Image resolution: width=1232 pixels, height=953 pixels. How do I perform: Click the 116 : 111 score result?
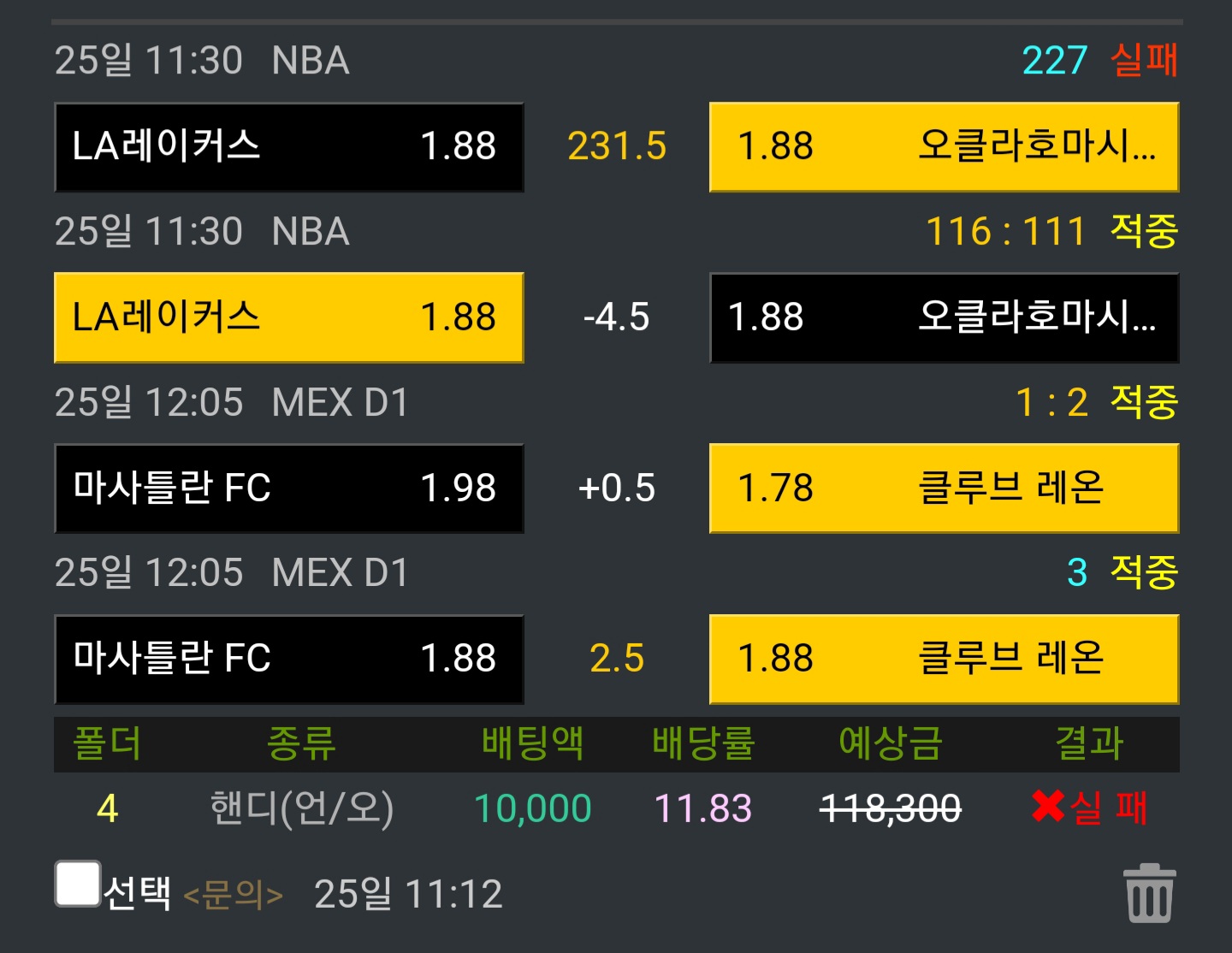click(1005, 231)
